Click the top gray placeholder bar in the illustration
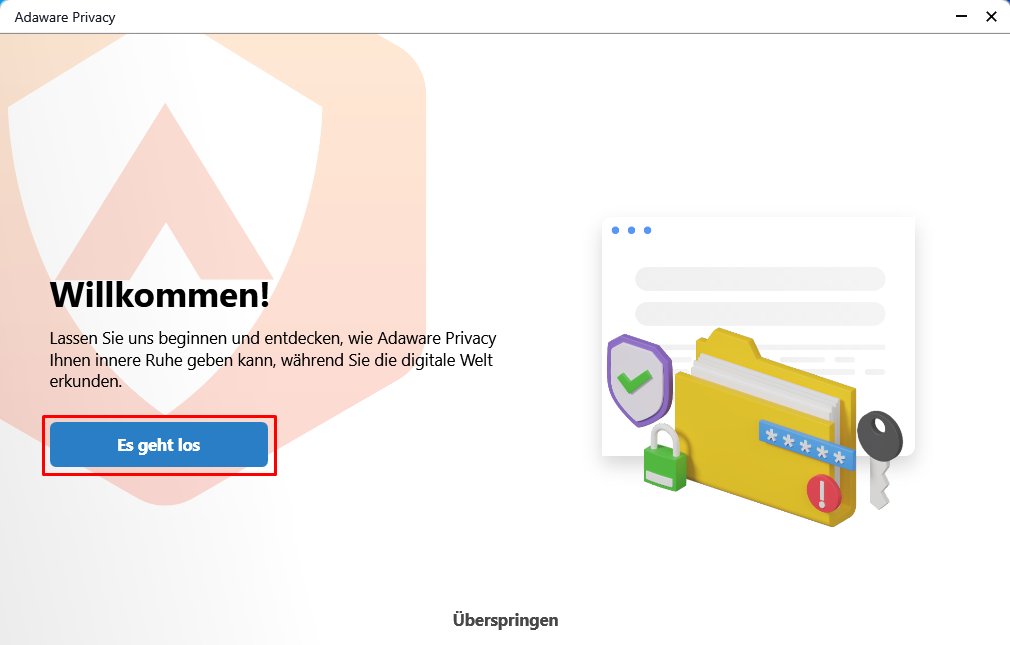The image size is (1010, 645). (760, 279)
